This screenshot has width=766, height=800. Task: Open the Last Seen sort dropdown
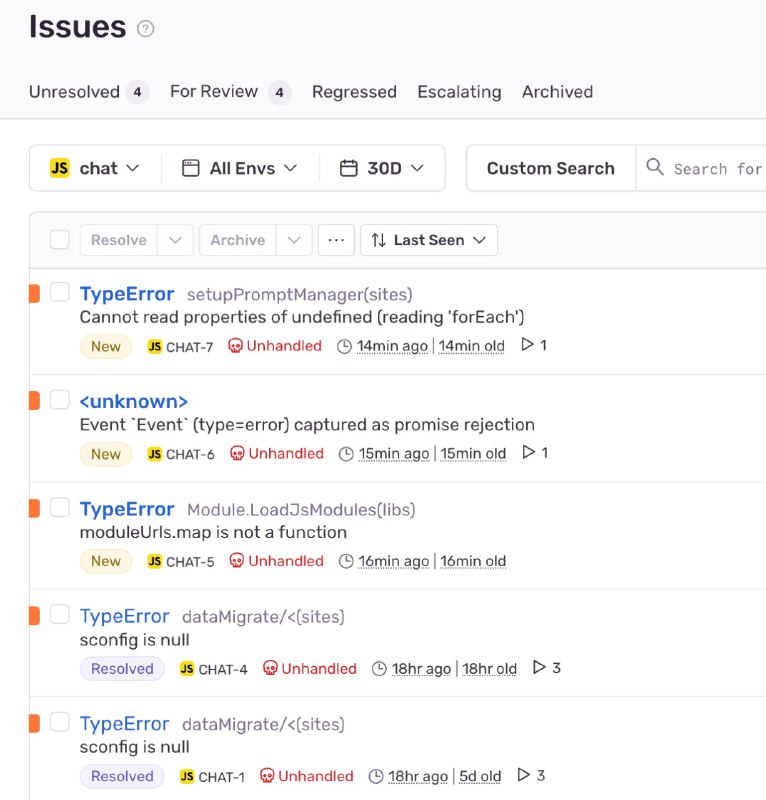click(x=429, y=240)
